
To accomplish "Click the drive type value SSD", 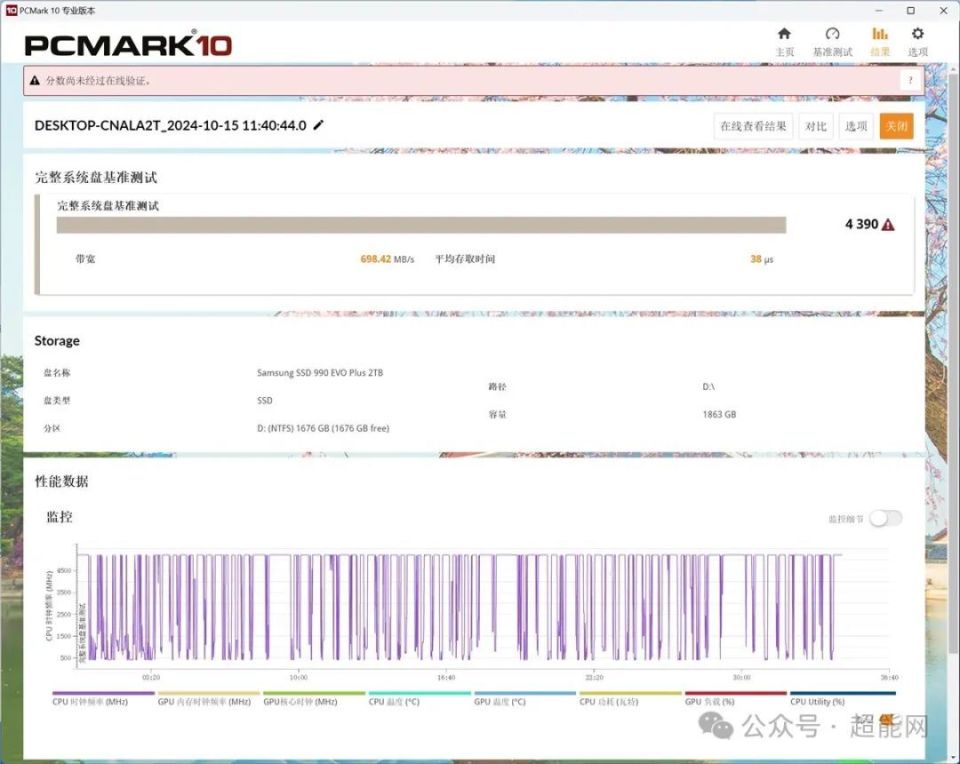I will [264, 400].
